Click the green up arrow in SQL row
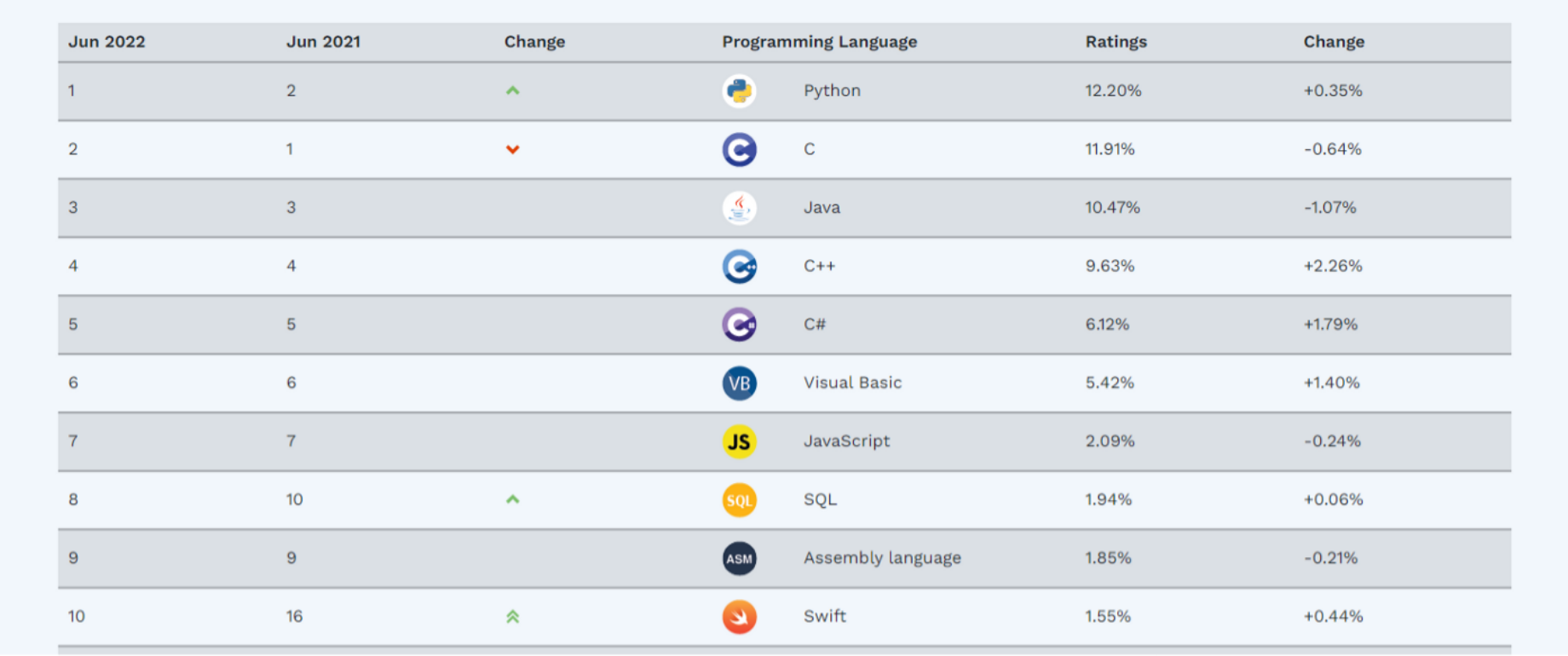The width and height of the screenshot is (1568, 656). pos(512,499)
